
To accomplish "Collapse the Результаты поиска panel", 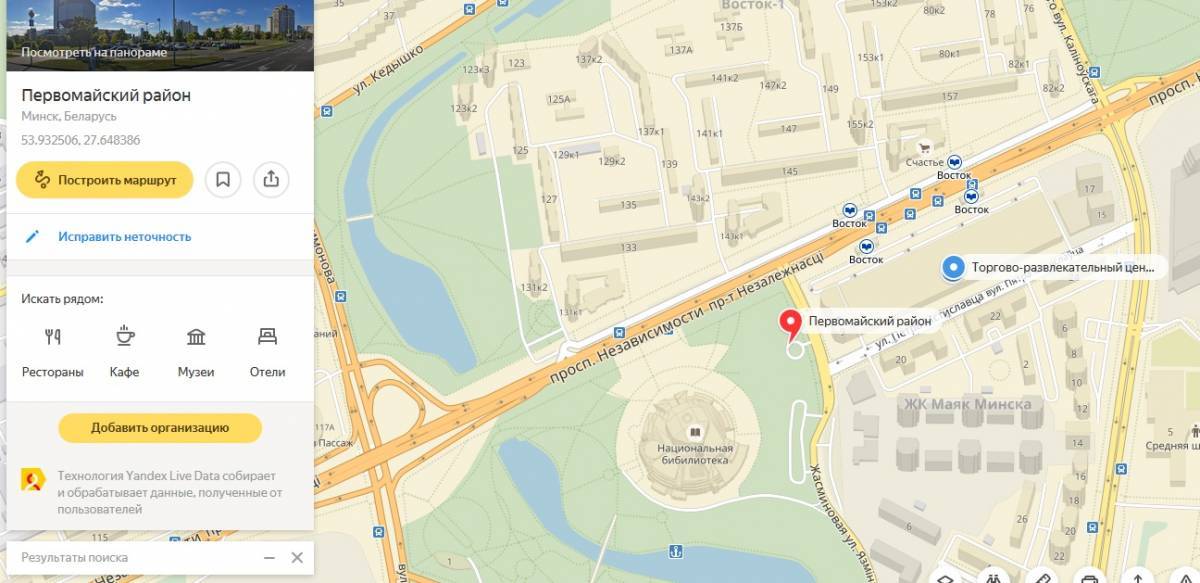I will (269, 558).
